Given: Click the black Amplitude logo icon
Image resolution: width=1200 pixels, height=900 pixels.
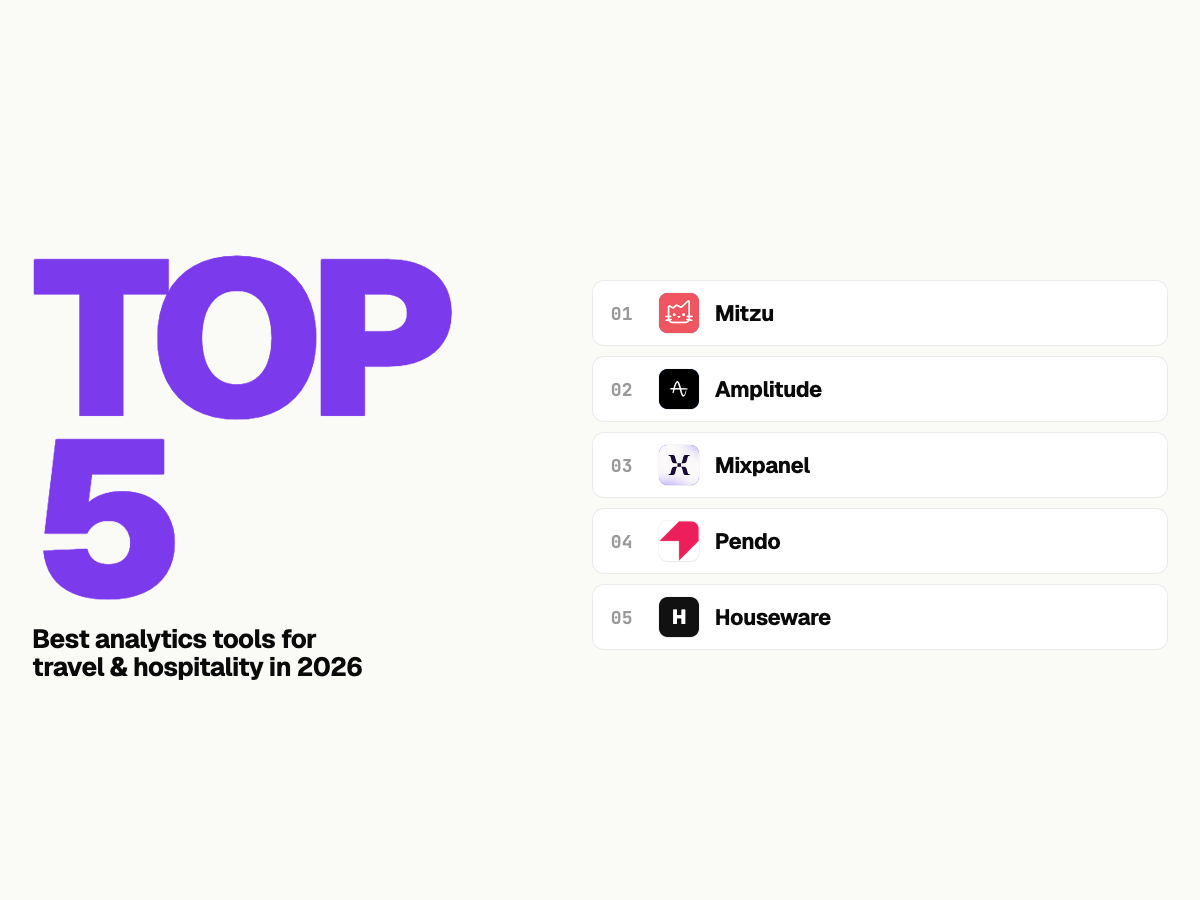Looking at the screenshot, I should pyautogui.click(x=679, y=389).
